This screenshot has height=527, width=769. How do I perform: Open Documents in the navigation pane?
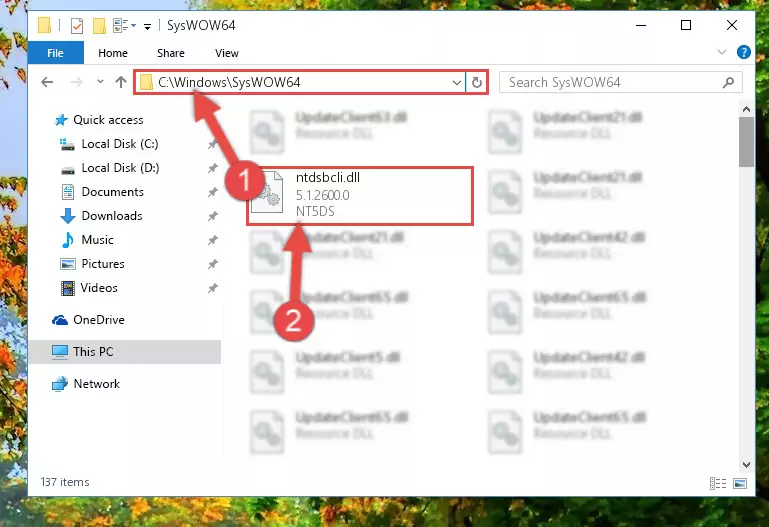pyautogui.click(x=103, y=192)
